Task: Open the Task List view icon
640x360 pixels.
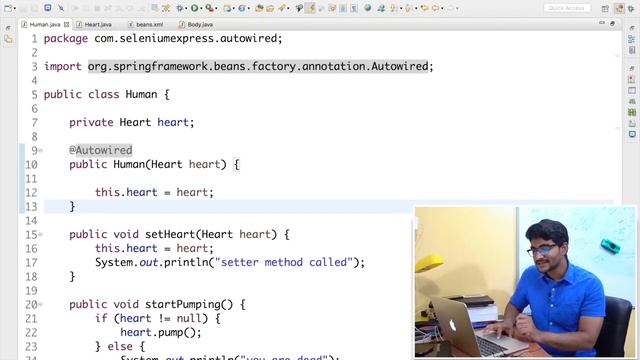Action: [632, 50]
